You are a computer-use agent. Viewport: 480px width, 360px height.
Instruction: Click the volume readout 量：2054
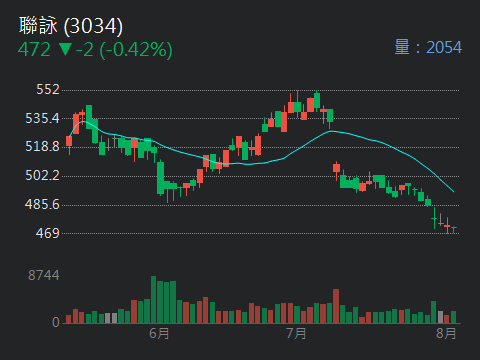(x=428, y=47)
